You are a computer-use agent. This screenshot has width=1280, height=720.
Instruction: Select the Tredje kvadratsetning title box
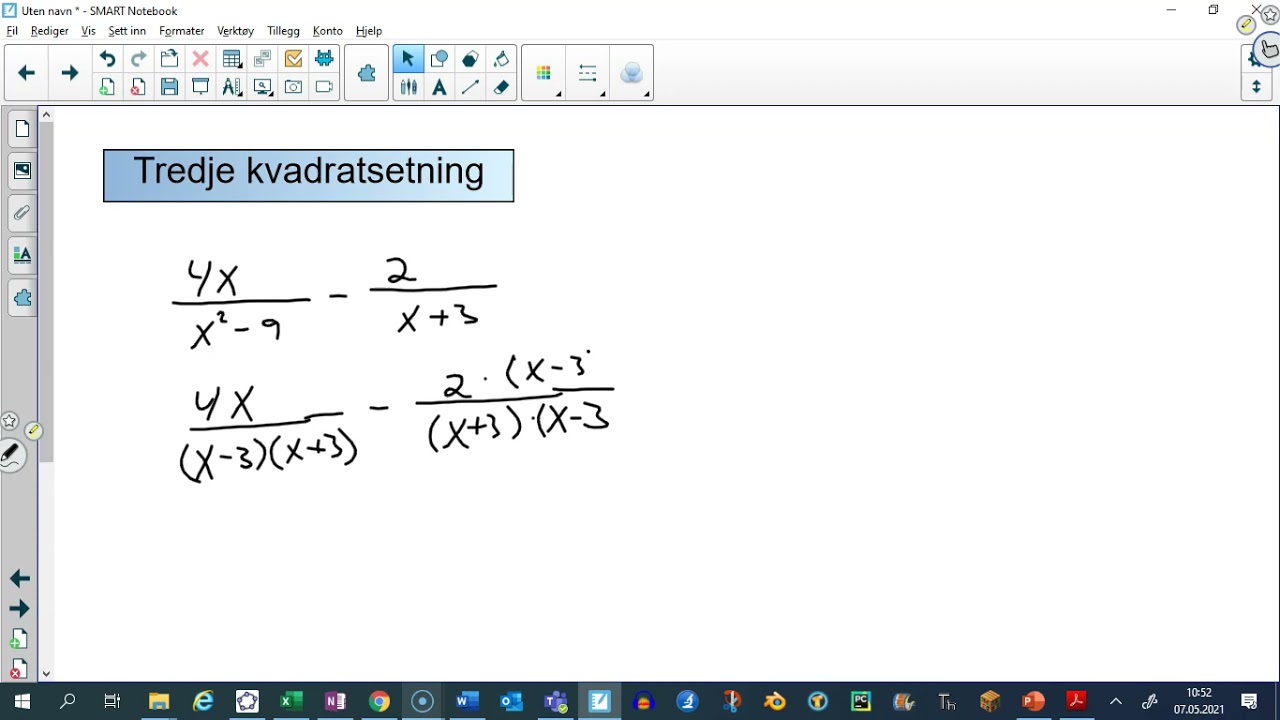point(308,175)
